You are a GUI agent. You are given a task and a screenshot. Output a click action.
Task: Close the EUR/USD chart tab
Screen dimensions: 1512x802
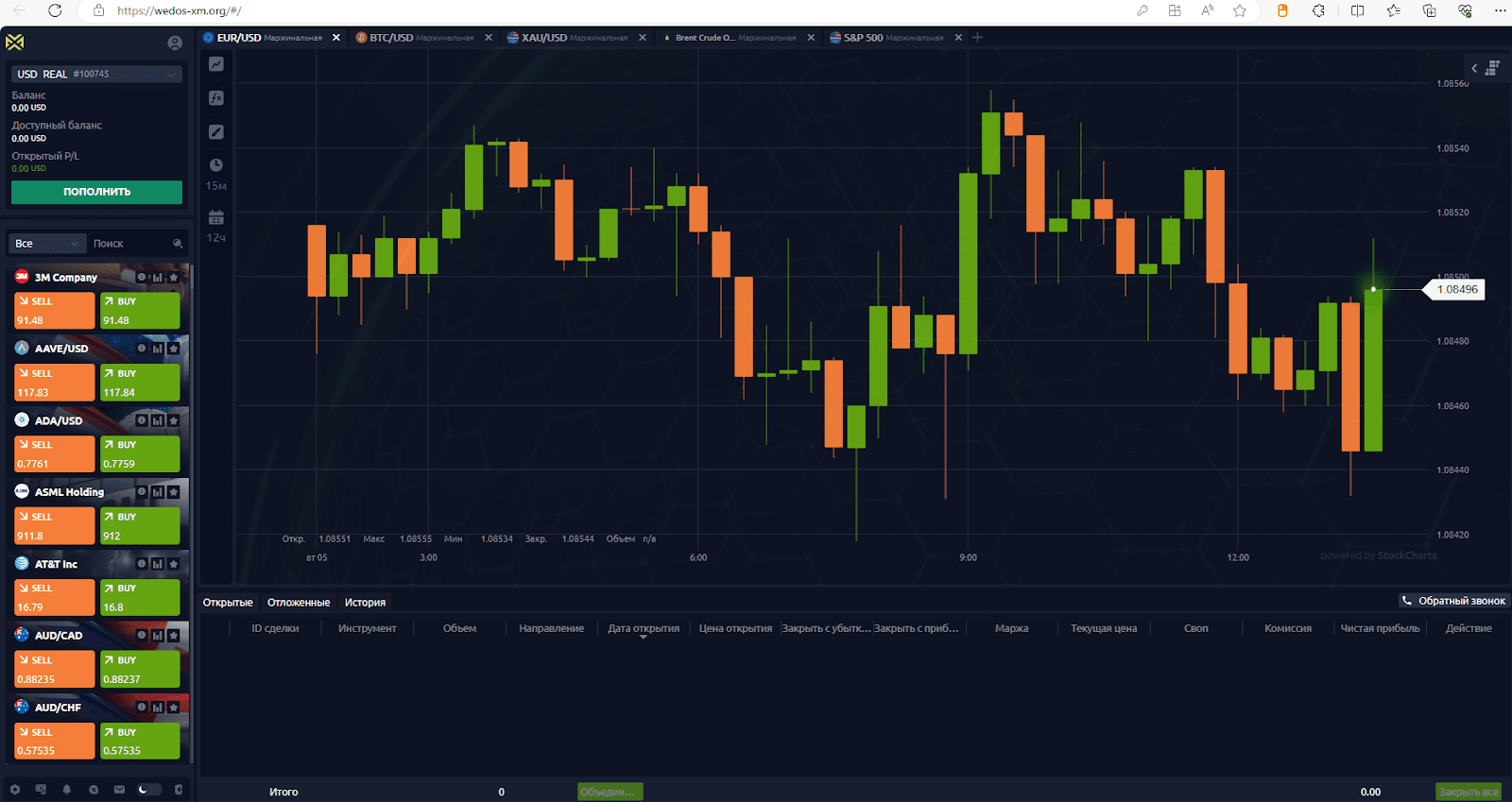click(x=335, y=38)
